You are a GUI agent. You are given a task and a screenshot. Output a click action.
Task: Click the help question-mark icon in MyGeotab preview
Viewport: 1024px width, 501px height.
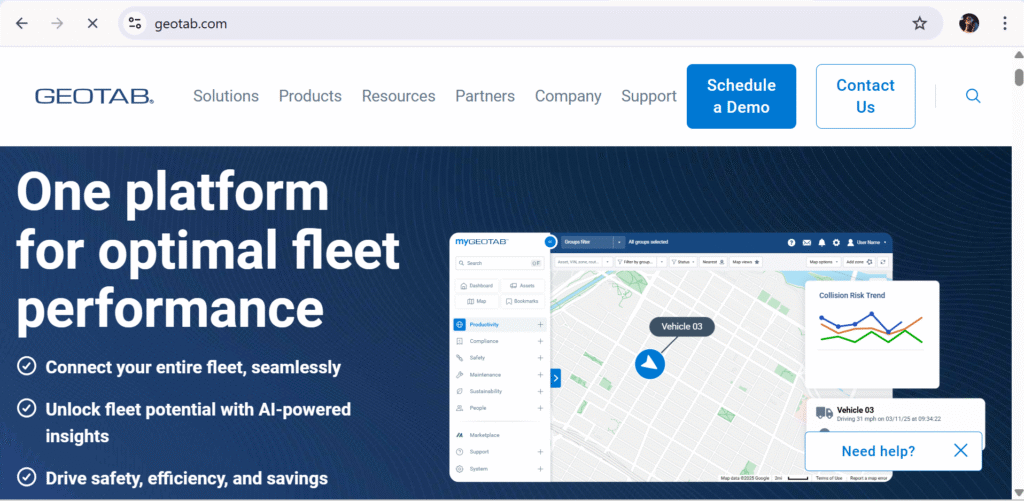point(792,242)
